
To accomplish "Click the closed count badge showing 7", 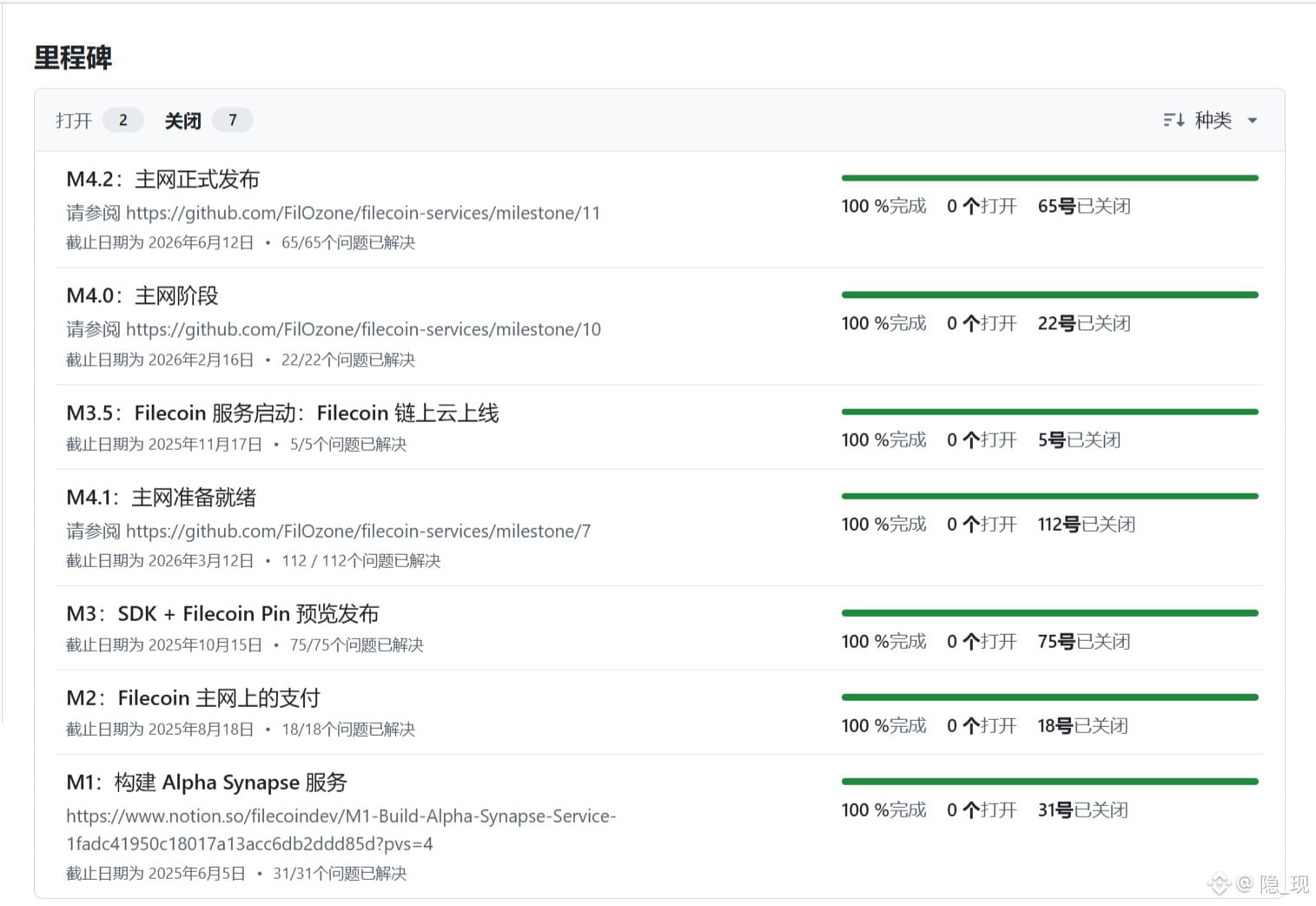I will [233, 120].
